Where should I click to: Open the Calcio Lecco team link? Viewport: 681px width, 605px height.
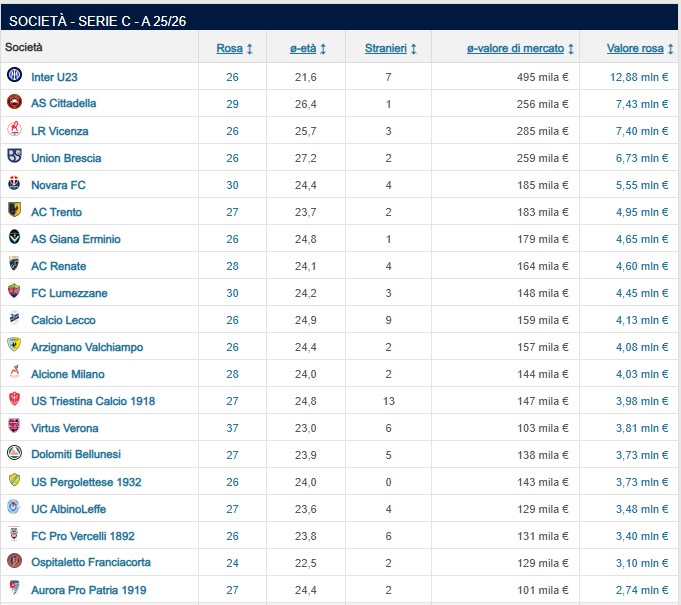click(x=65, y=320)
